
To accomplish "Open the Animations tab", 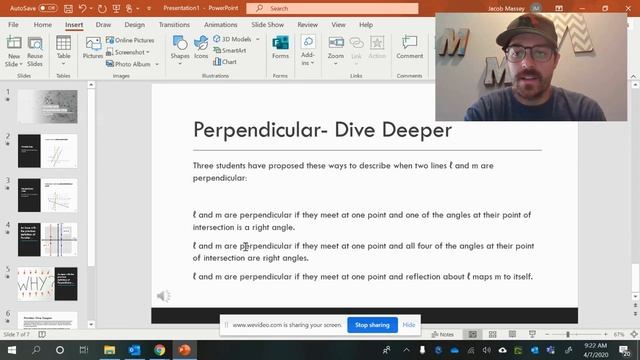I will click(220, 24).
